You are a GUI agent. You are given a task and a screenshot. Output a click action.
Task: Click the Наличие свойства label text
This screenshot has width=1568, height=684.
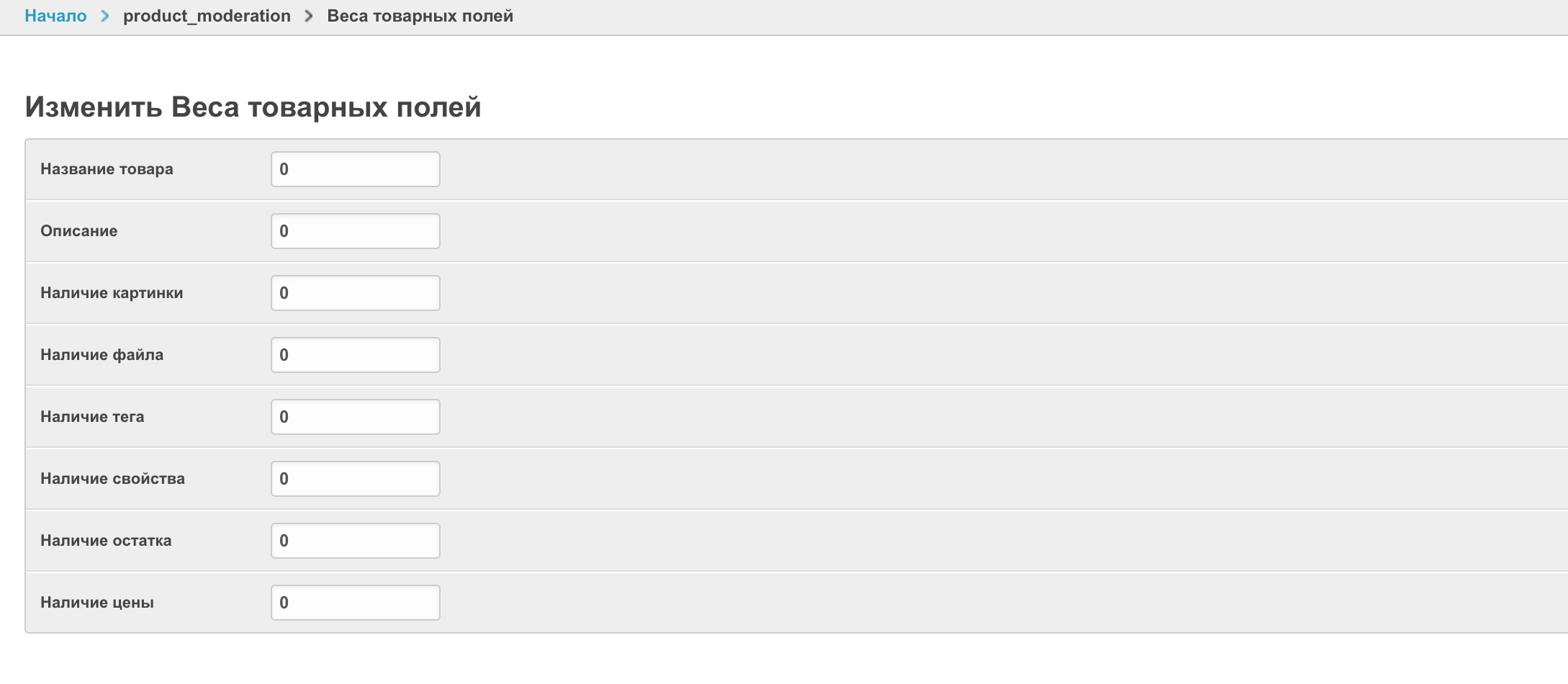112,479
